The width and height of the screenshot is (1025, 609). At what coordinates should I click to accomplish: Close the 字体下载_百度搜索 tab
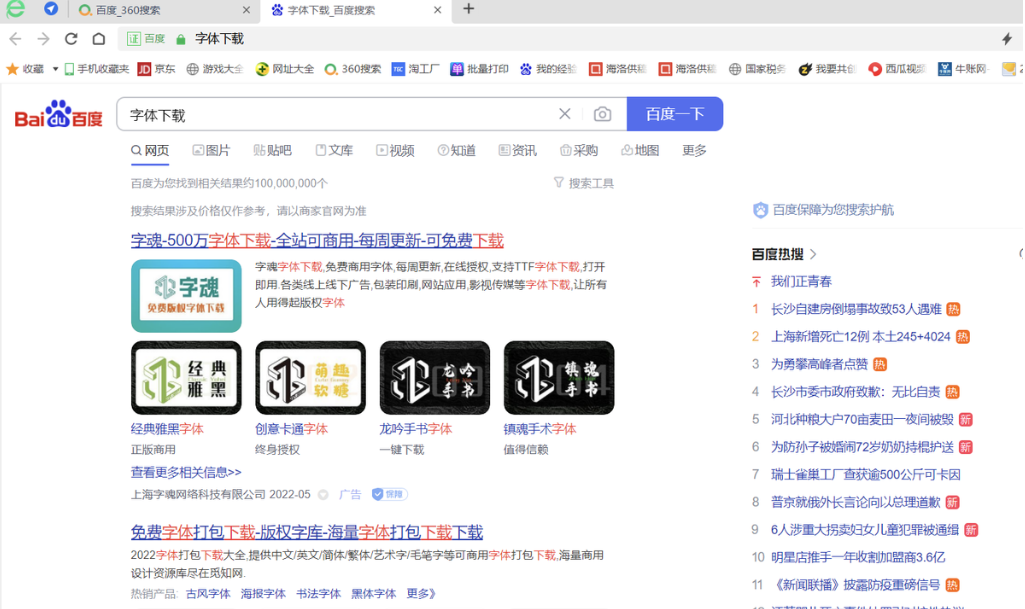click(437, 10)
